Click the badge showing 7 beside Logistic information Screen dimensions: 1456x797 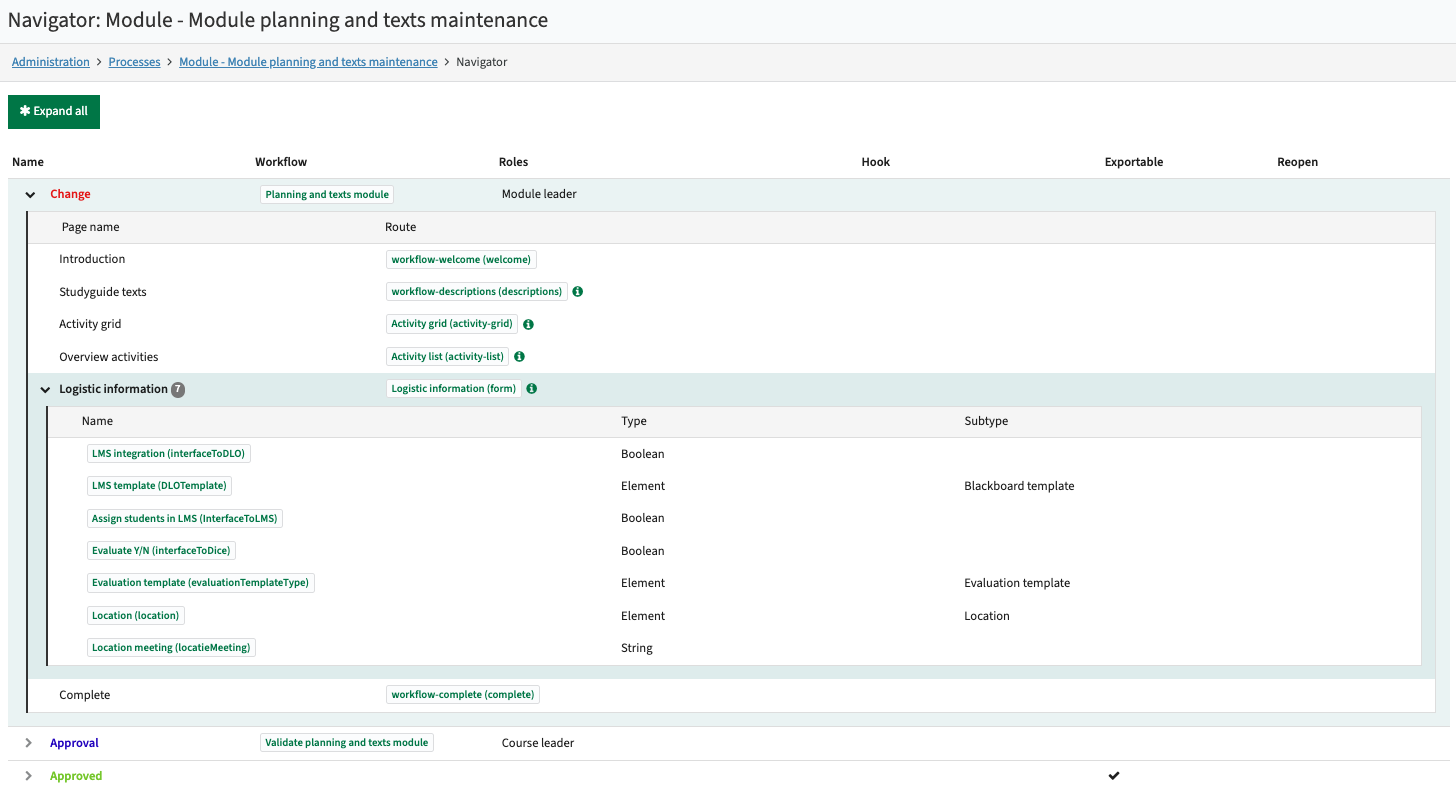pos(178,390)
